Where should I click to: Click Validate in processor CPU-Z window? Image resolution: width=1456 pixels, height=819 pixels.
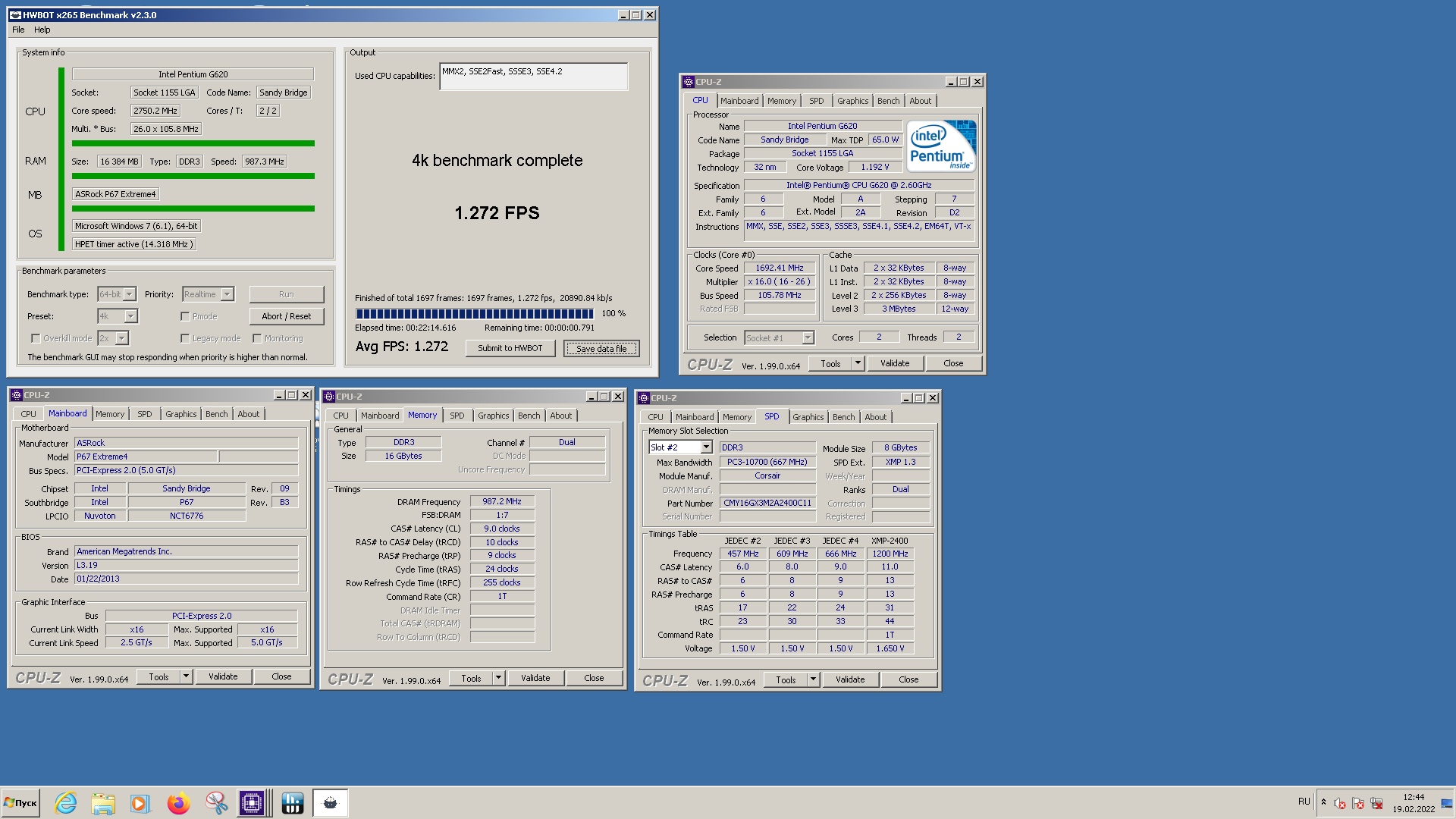895,363
